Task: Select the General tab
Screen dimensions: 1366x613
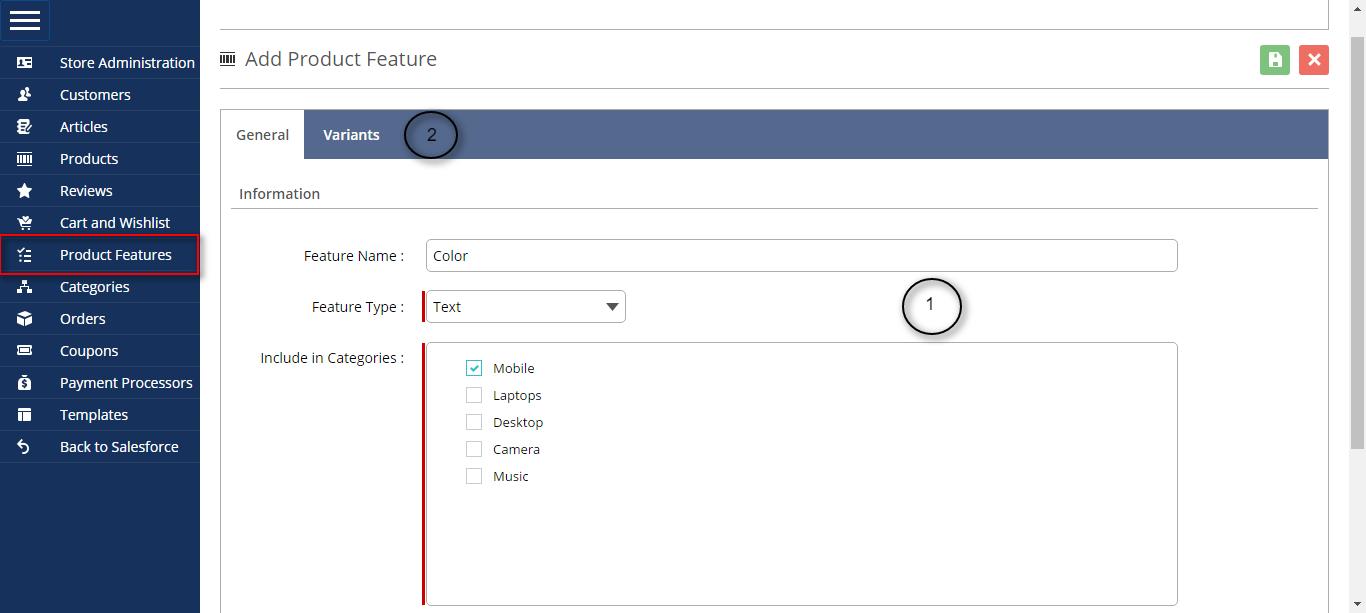Action: pyautogui.click(x=262, y=134)
